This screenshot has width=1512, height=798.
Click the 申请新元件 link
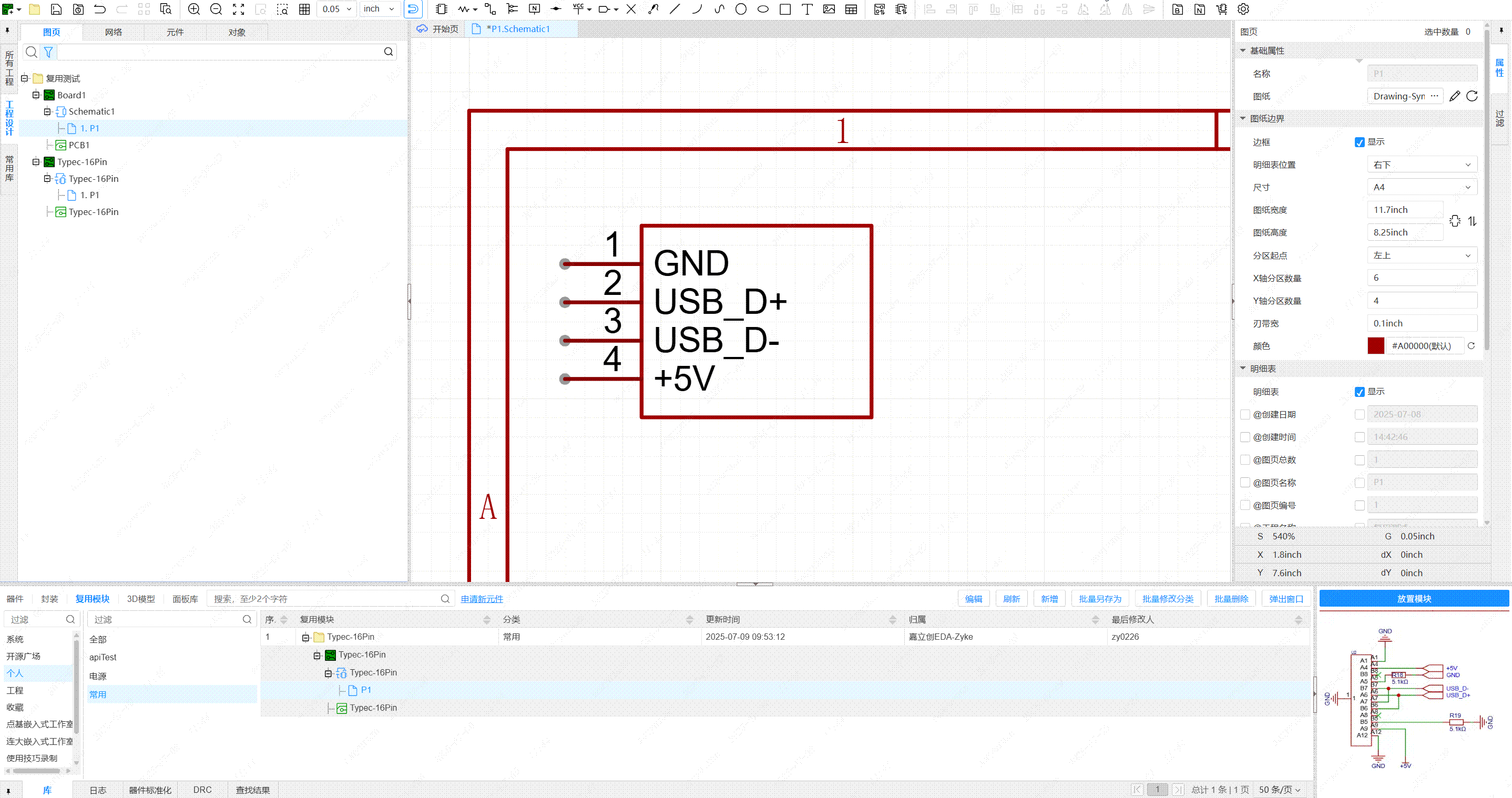pyautogui.click(x=481, y=598)
